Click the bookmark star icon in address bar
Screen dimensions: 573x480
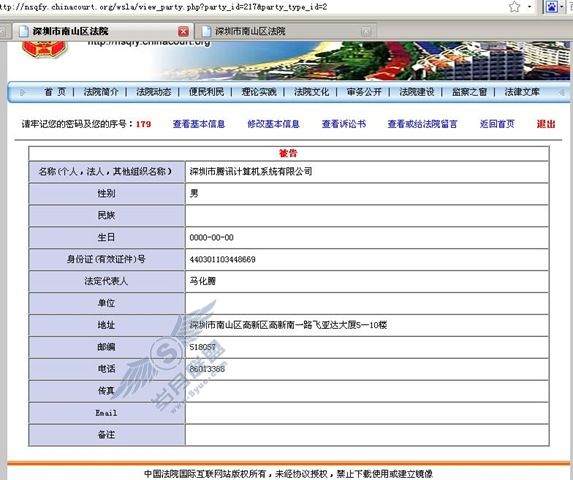pos(514,6)
